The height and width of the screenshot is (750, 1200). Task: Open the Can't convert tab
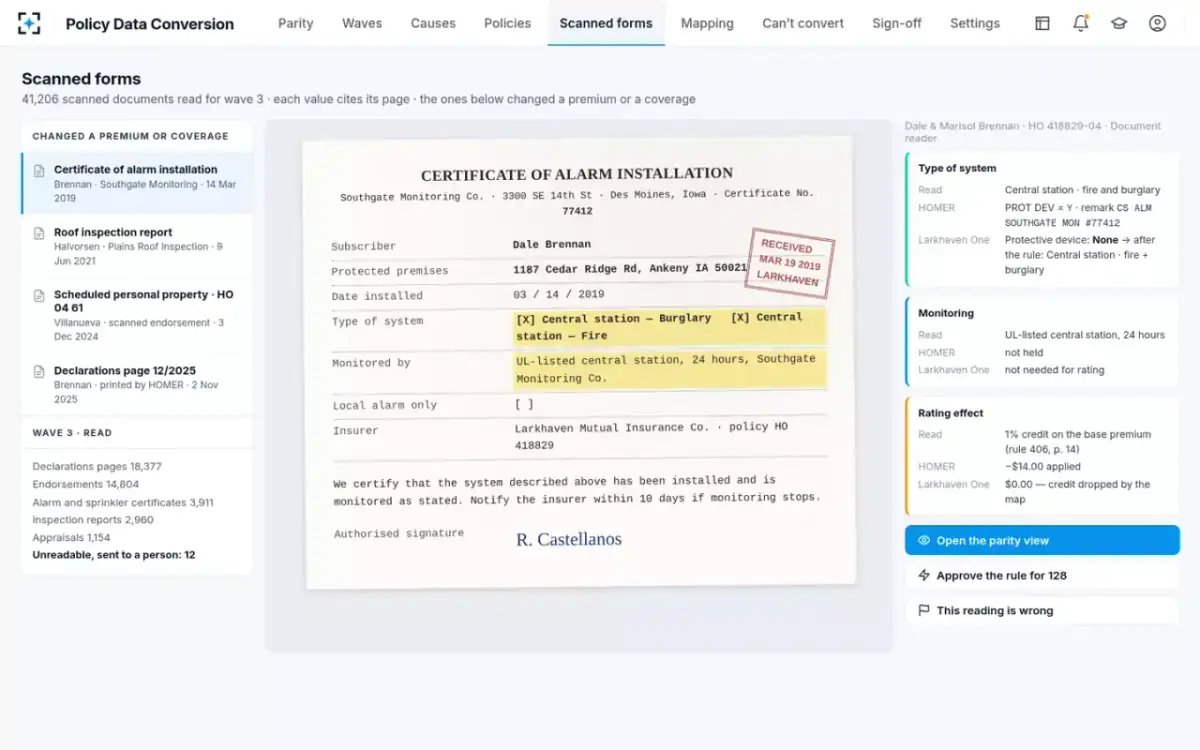pyautogui.click(x=803, y=23)
